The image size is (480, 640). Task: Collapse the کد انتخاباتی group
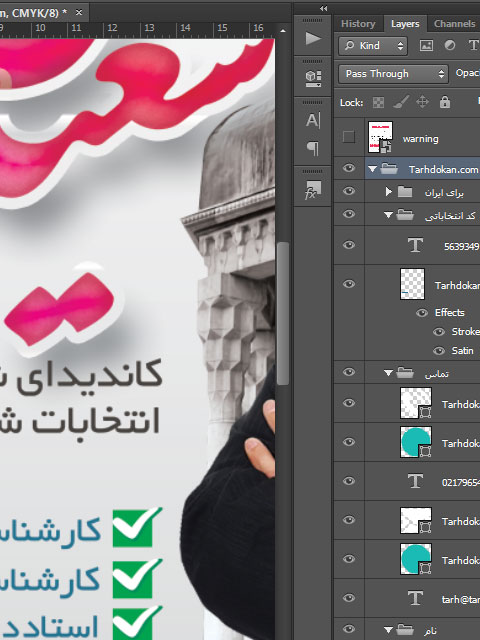[388, 215]
